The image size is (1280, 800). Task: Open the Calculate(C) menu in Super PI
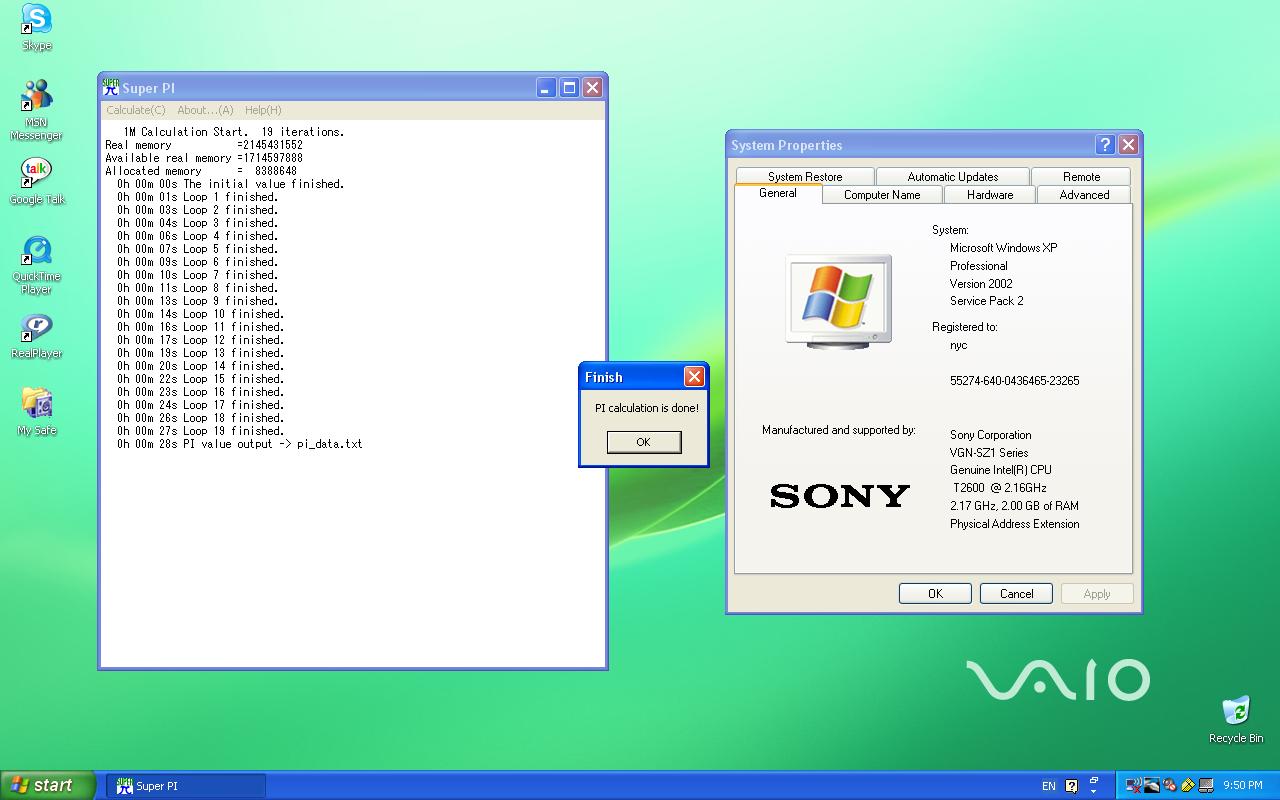(136, 110)
